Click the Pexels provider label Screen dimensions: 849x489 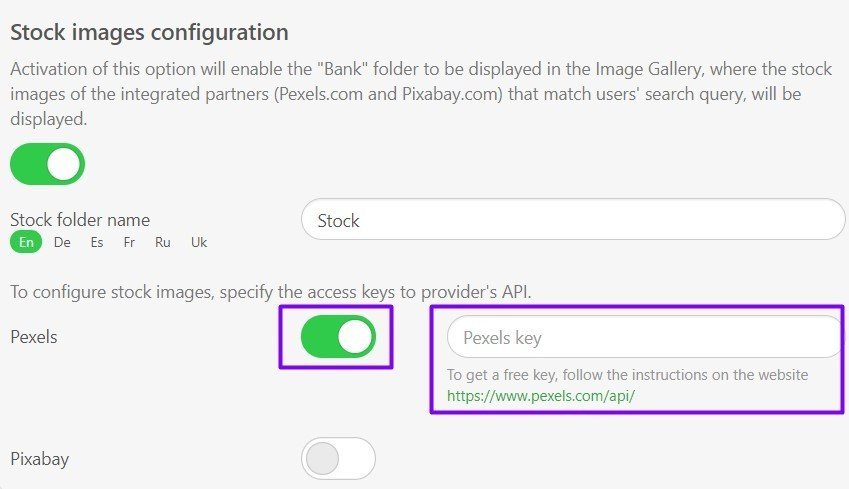[34, 337]
